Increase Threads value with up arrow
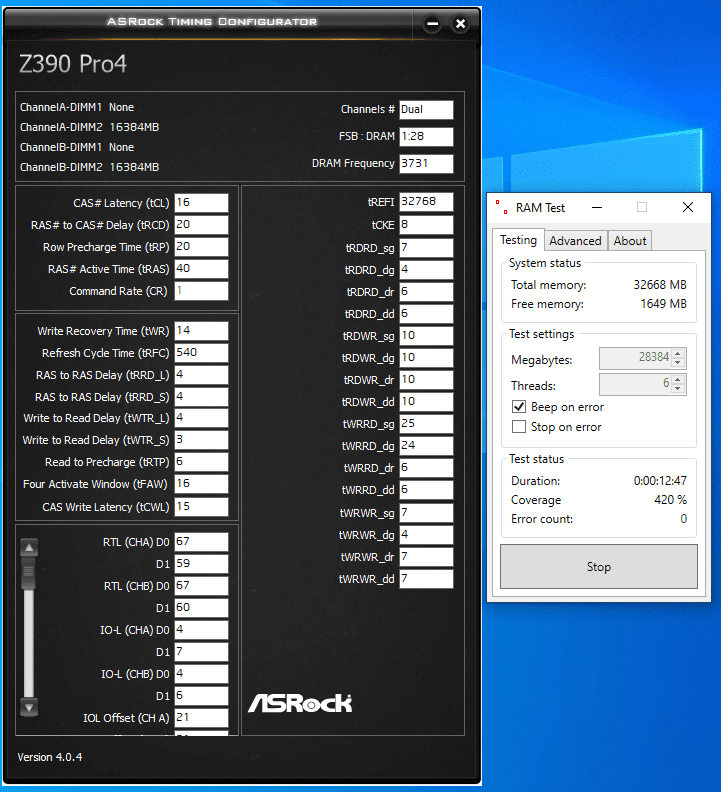The height and width of the screenshot is (792, 721). click(x=678, y=379)
